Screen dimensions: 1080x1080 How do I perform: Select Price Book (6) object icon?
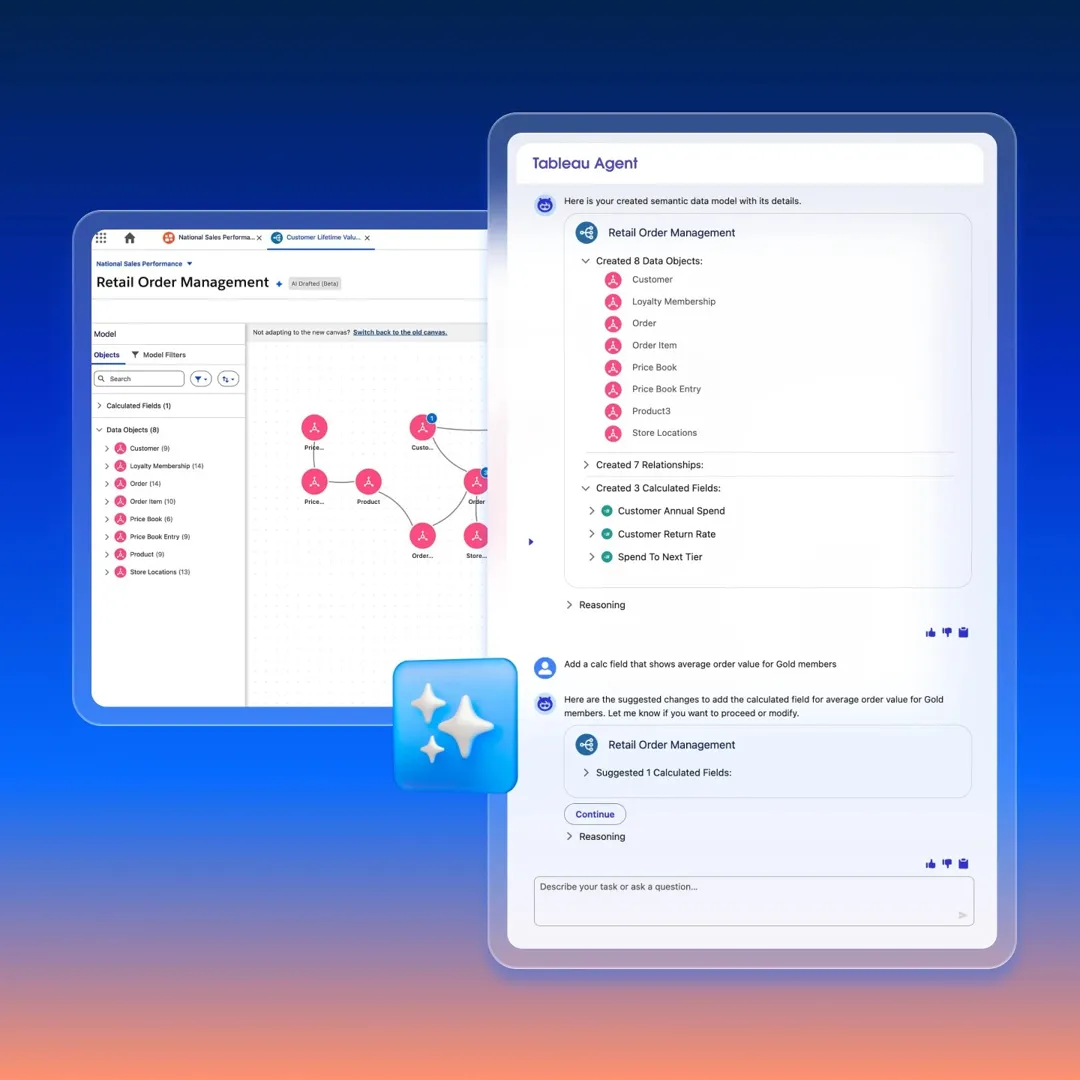click(121, 519)
